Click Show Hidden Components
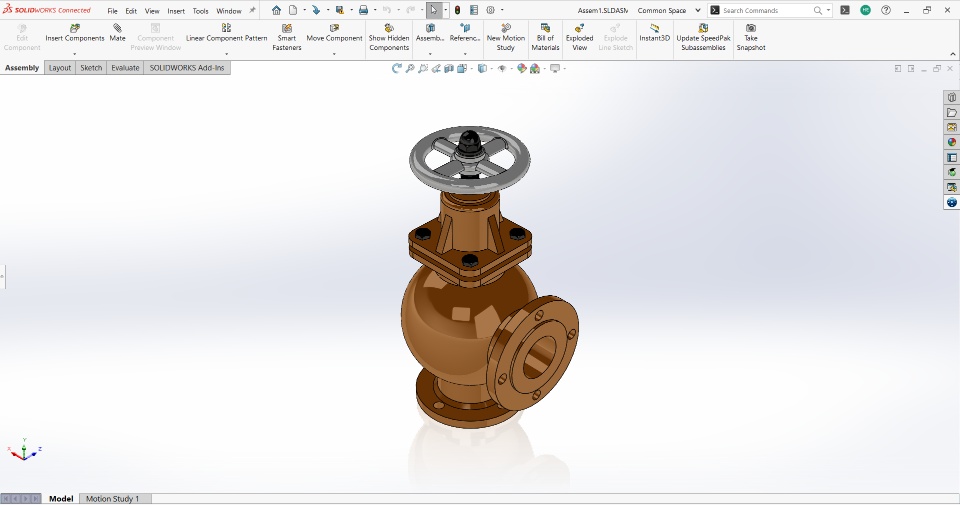 click(389, 37)
